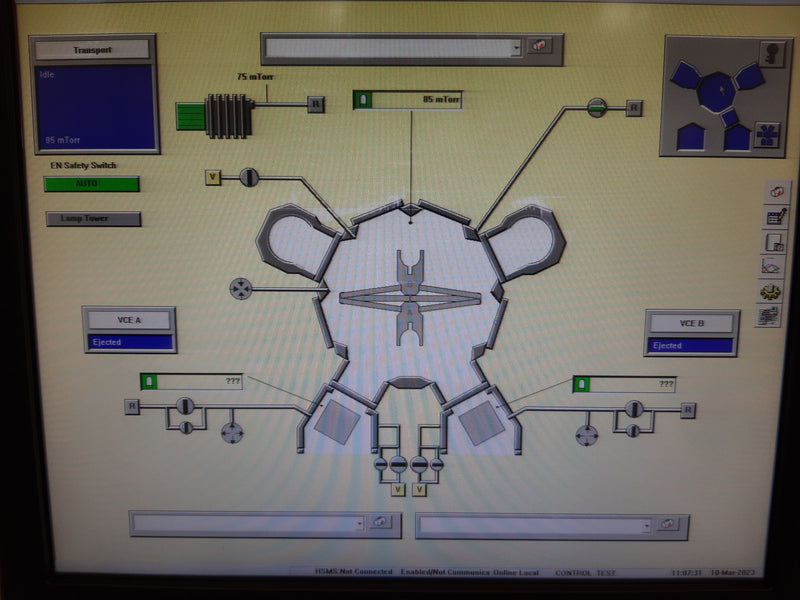Click the Lamp Tower button
The height and width of the screenshot is (600, 800).
click(93, 219)
